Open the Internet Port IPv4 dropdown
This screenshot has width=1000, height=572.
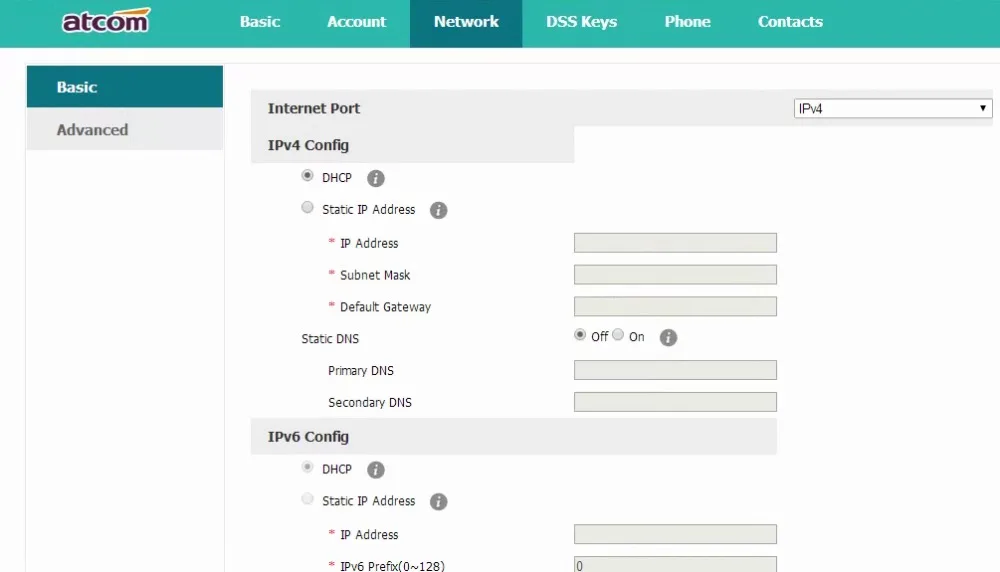(x=892, y=108)
